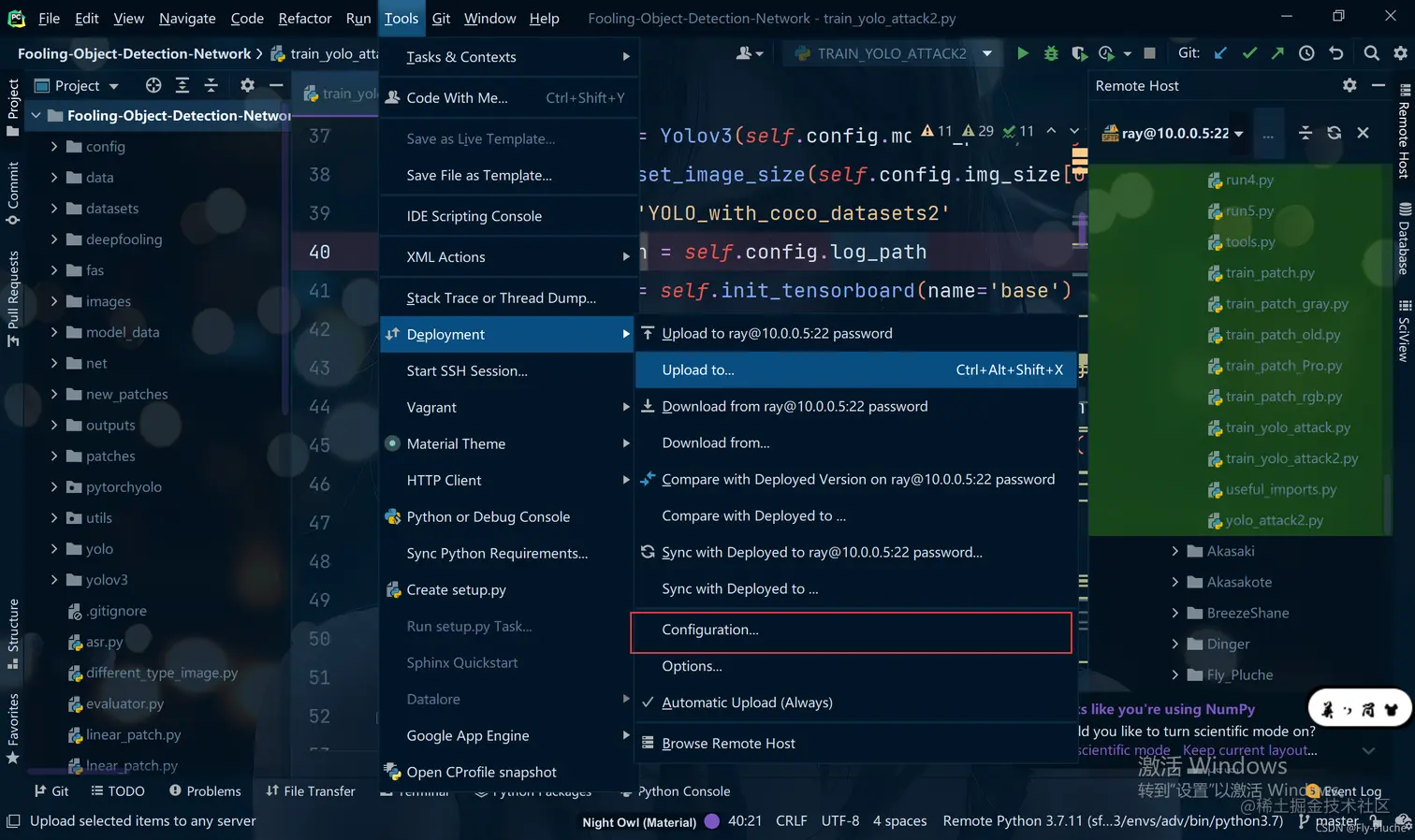This screenshot has width=1415, height=840.
Task: Stop the running process square icon
Action: tap(1149, 53)
